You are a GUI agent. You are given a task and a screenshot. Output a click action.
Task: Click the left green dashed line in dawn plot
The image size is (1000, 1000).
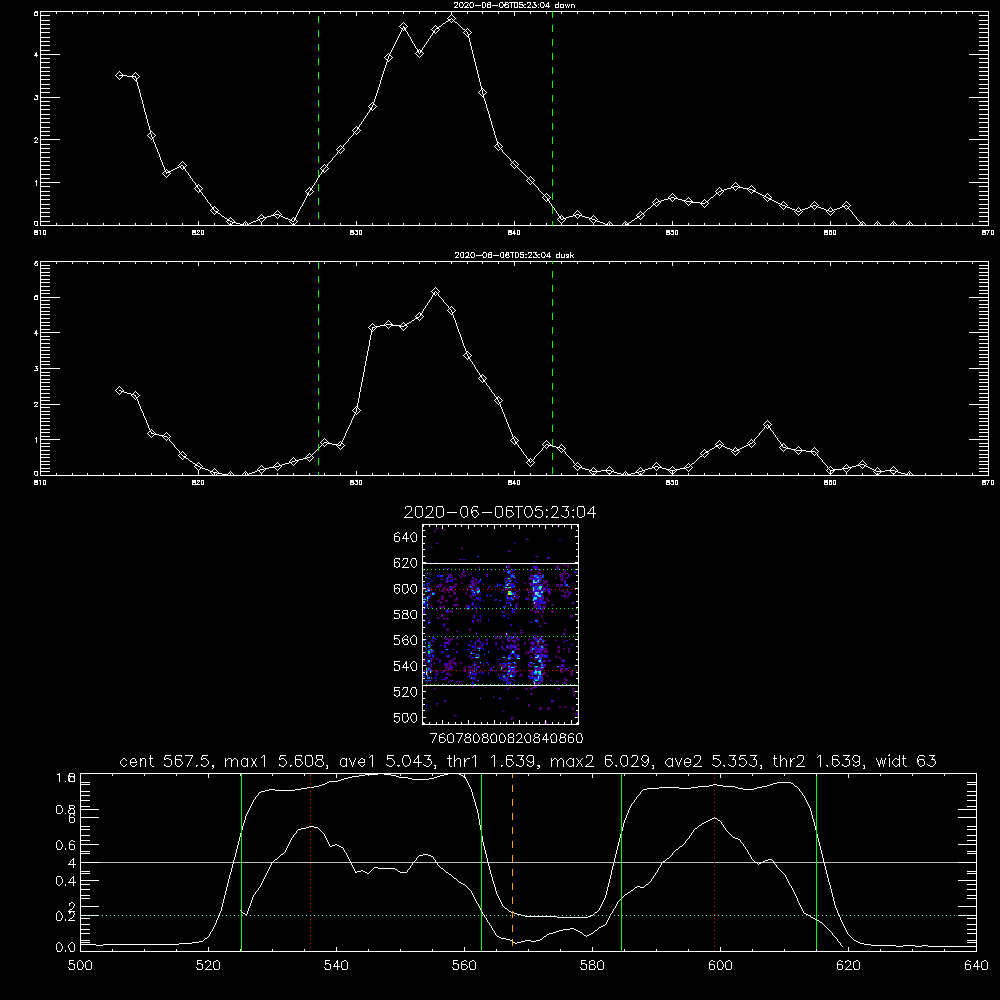[x=318, y=118]
